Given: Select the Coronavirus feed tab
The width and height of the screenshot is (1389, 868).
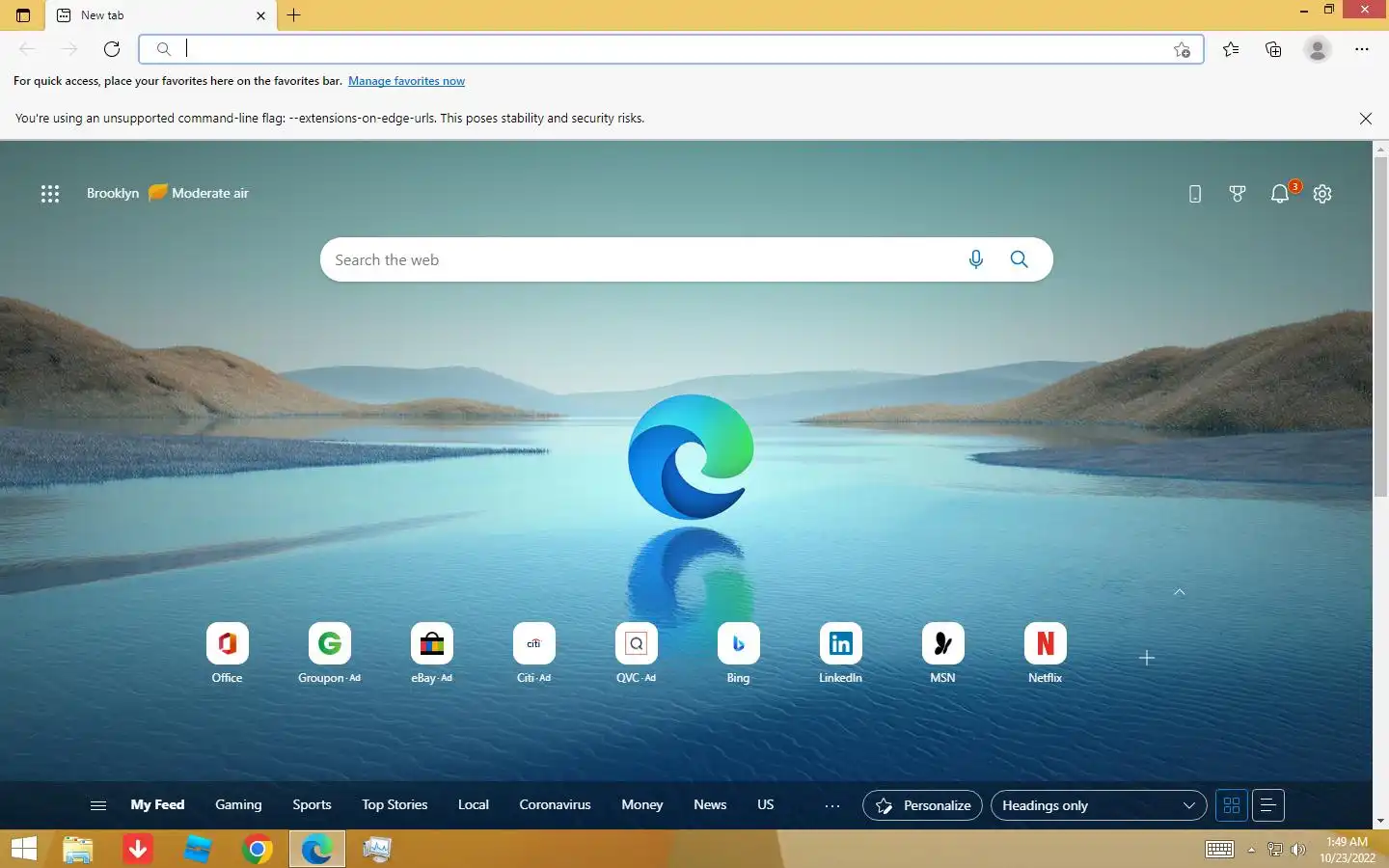Looking at the screenshot, I should pyautogui.click(x=555, y=805).
